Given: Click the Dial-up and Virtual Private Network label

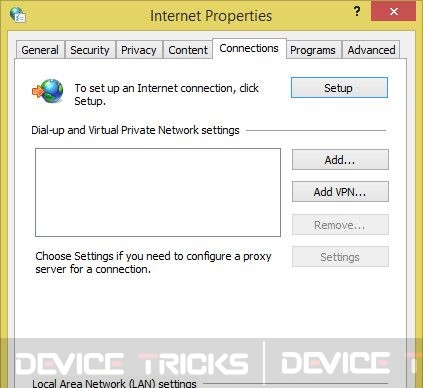Looking at the screenshot, I should (x=135, y=130).
